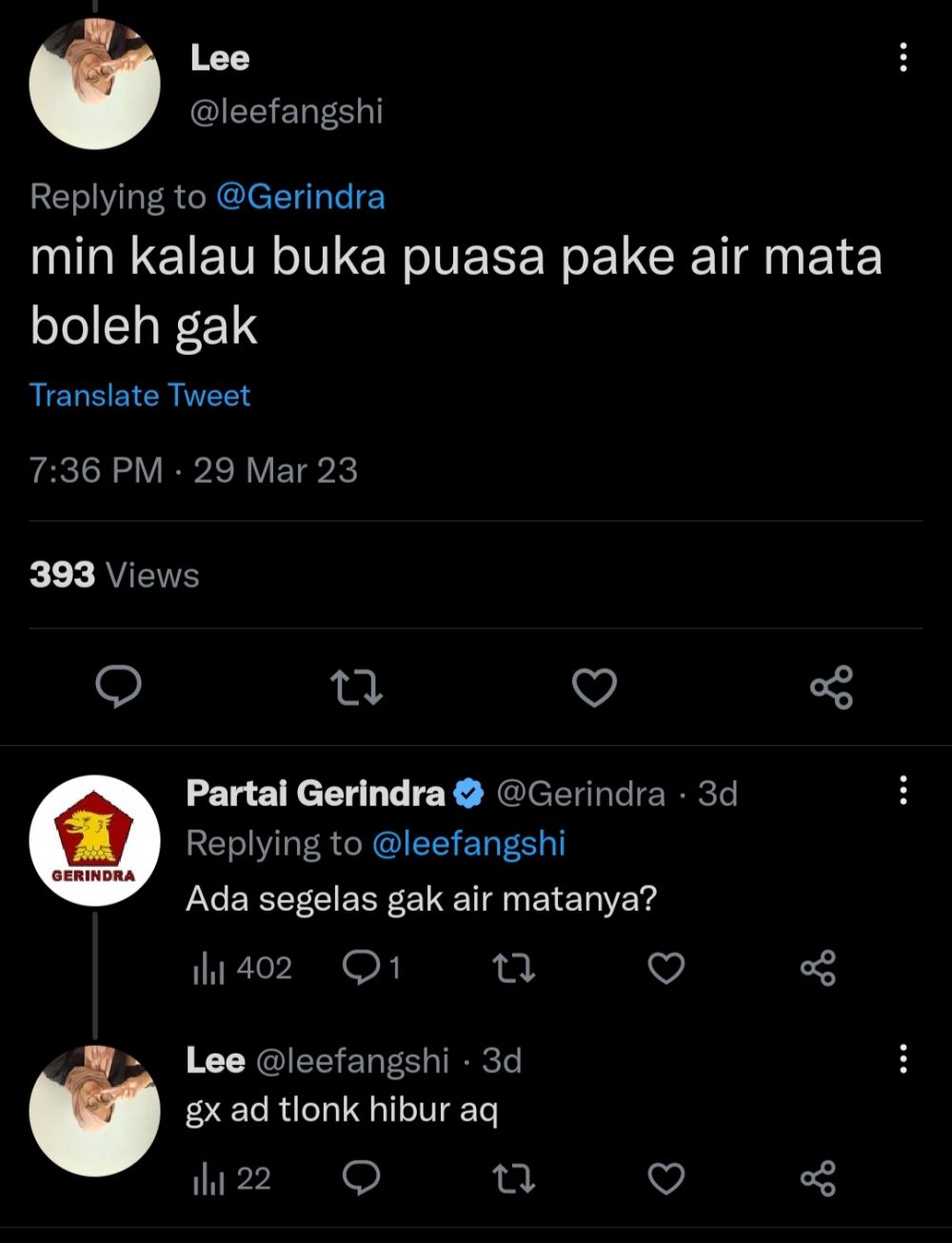Open more options on Lee's last reply
This screenshot has width=952, height=1243.
[x=902, y=1058]
